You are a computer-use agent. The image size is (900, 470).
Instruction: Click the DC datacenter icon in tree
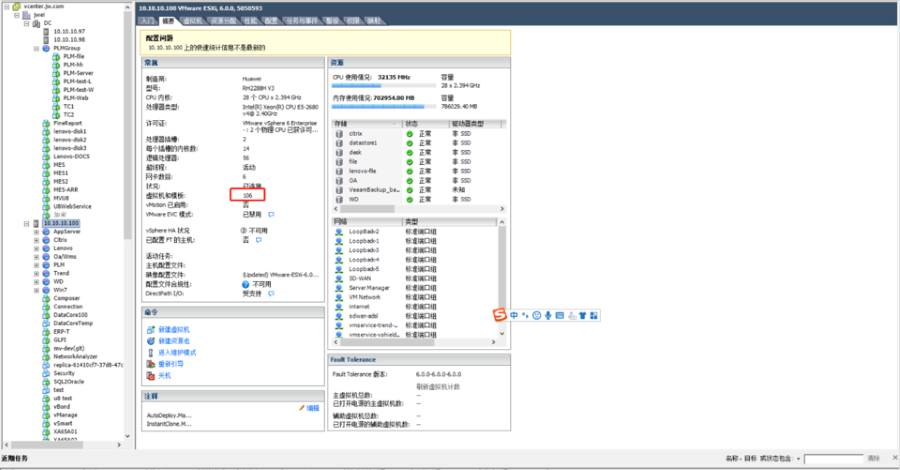(x=35, y=23)
